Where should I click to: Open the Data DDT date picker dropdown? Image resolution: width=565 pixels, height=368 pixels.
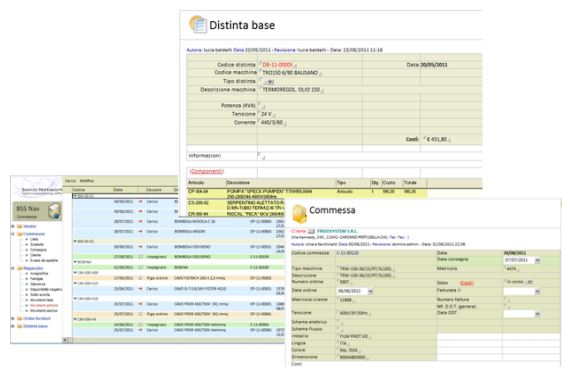[538, 314]
